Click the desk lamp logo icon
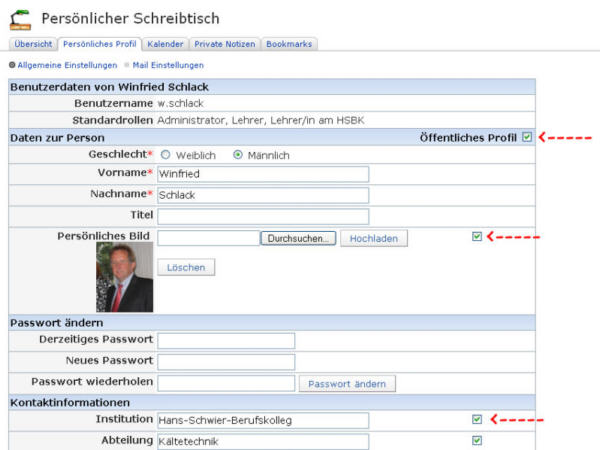 point(20,20)
